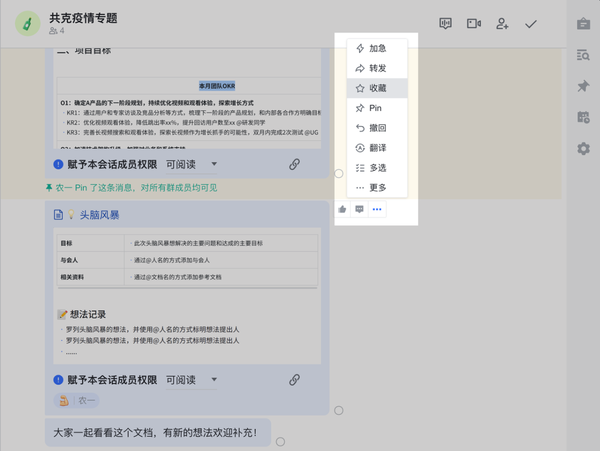Start a video meeting from the header
Image resolution: width=600 pixels, height=451 pixels.
[x=474, y=24]
